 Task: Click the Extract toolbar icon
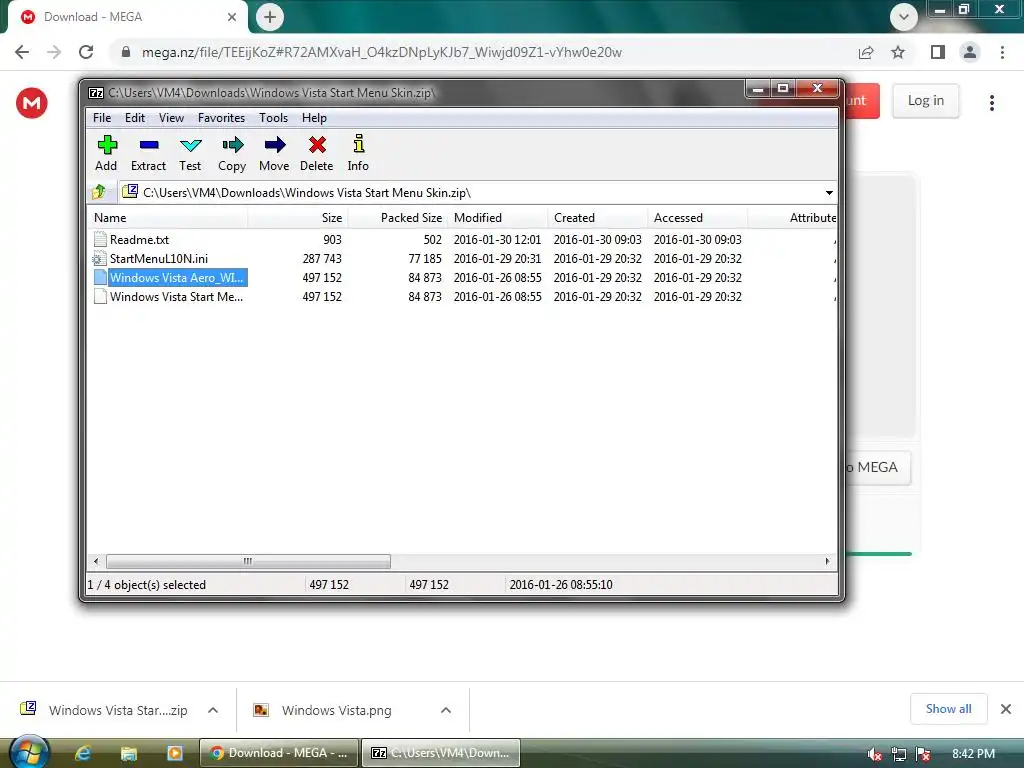149,144
